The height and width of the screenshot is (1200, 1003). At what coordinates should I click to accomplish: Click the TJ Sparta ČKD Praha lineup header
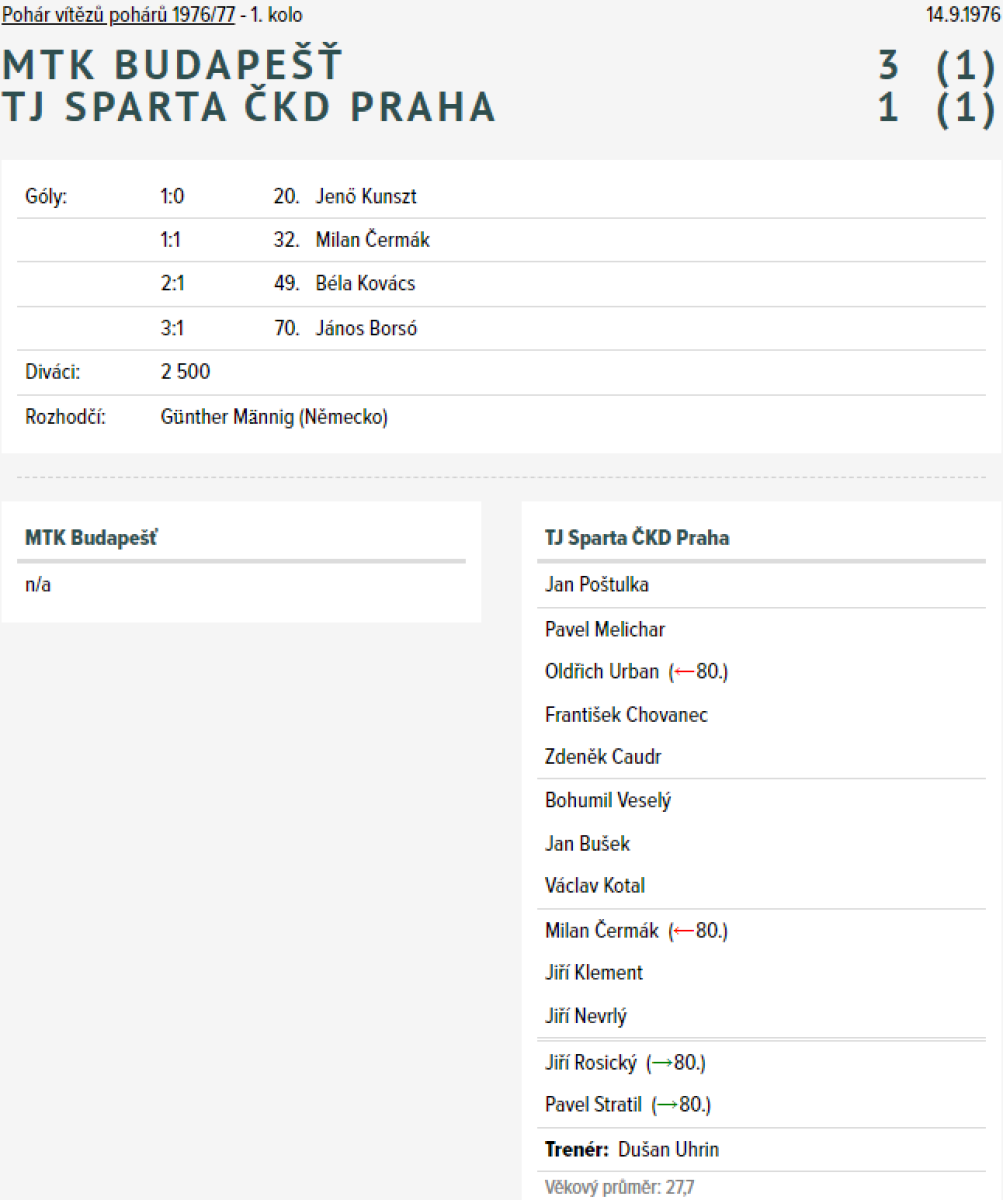coord(637,538)
